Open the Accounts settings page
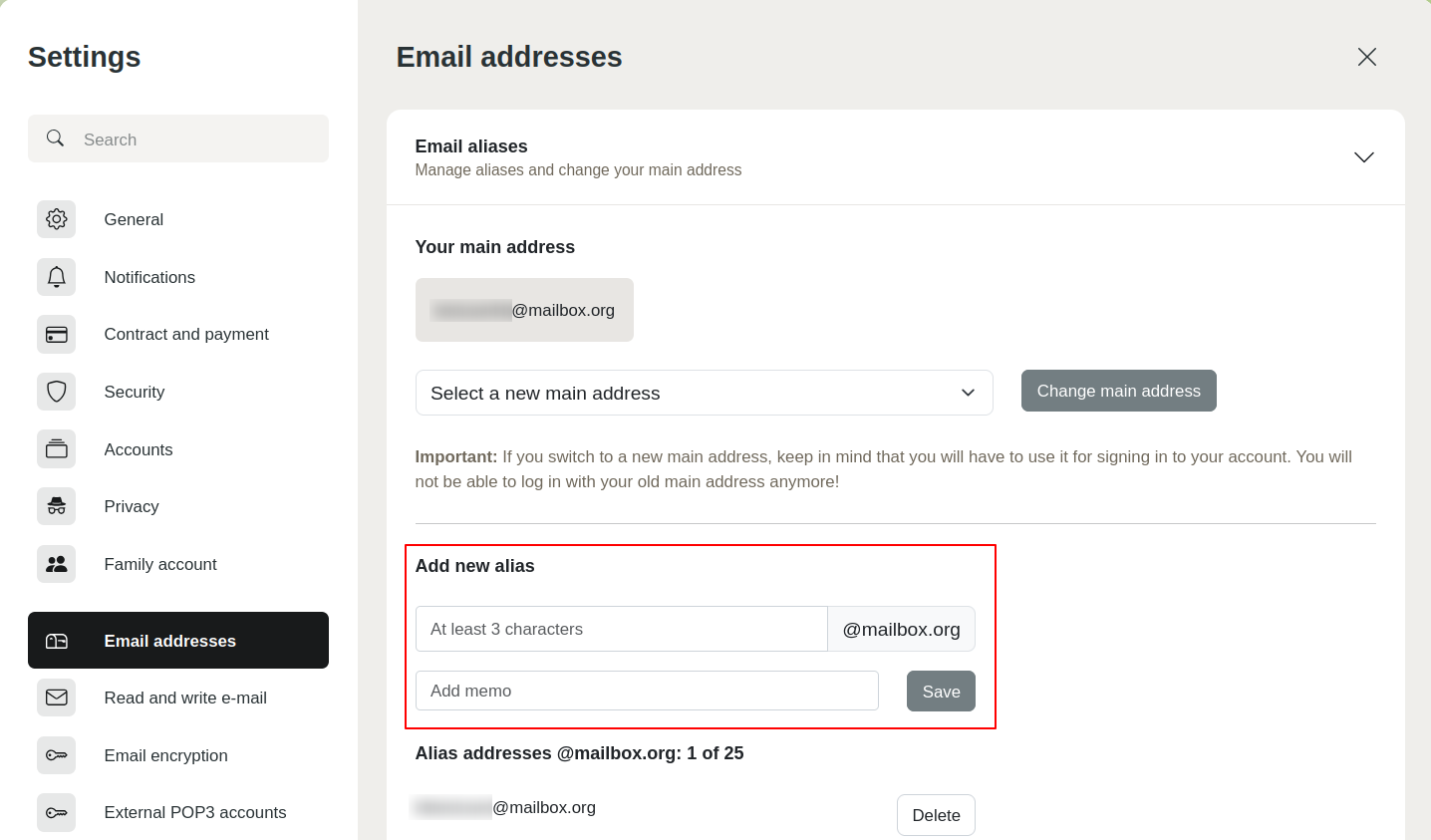 point(178,449)
